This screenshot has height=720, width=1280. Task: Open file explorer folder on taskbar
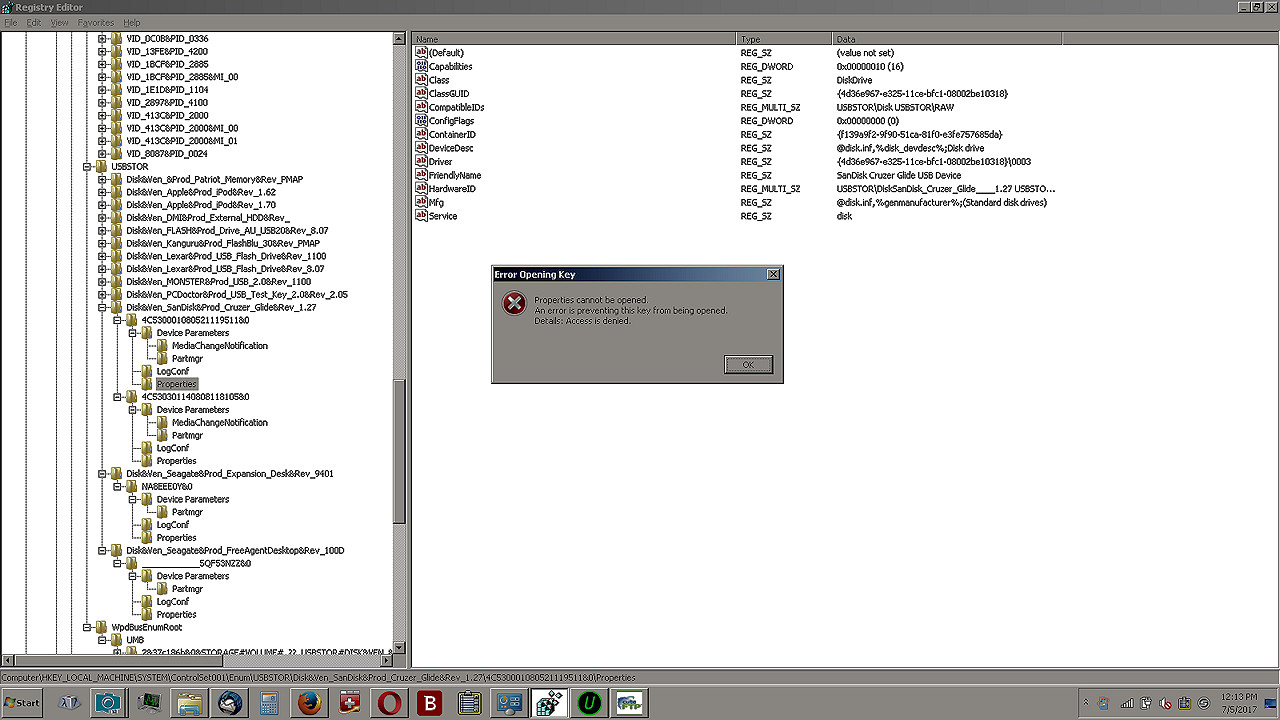[x=189, y=703]
